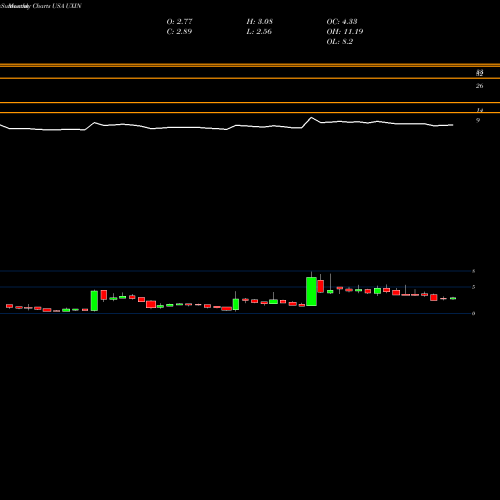Click the OC: 4.33 reading
This screenshot has width=500, height=500.
[x=342, y=21]
